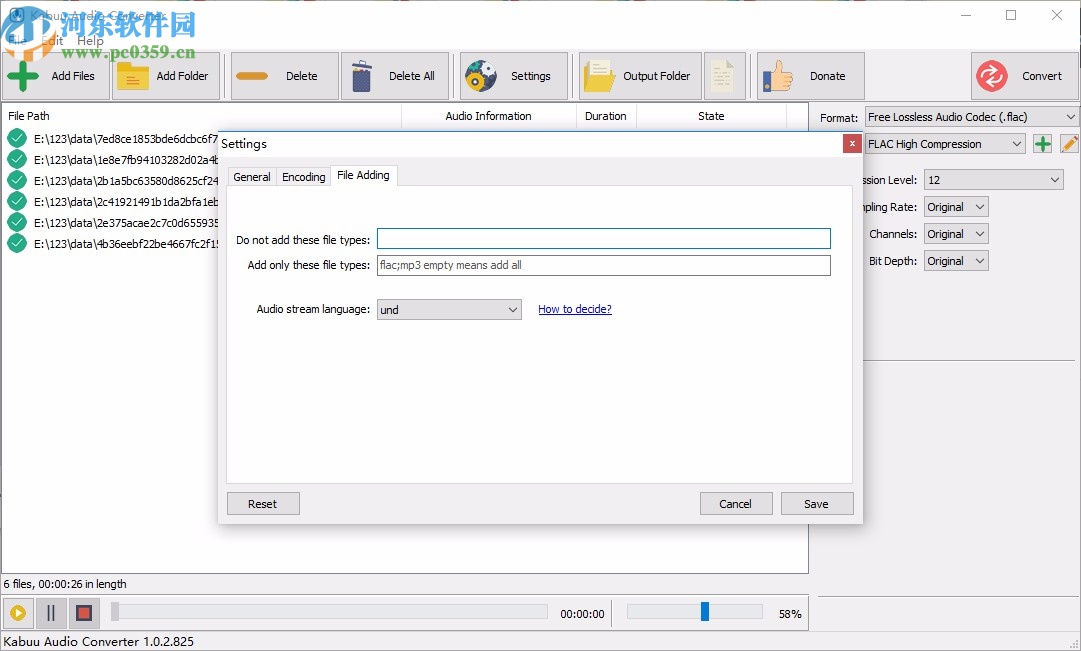Edit the FLAC preset using the pencil icon
This screenshot has width=1081, height=651.
coord(1068,144)
